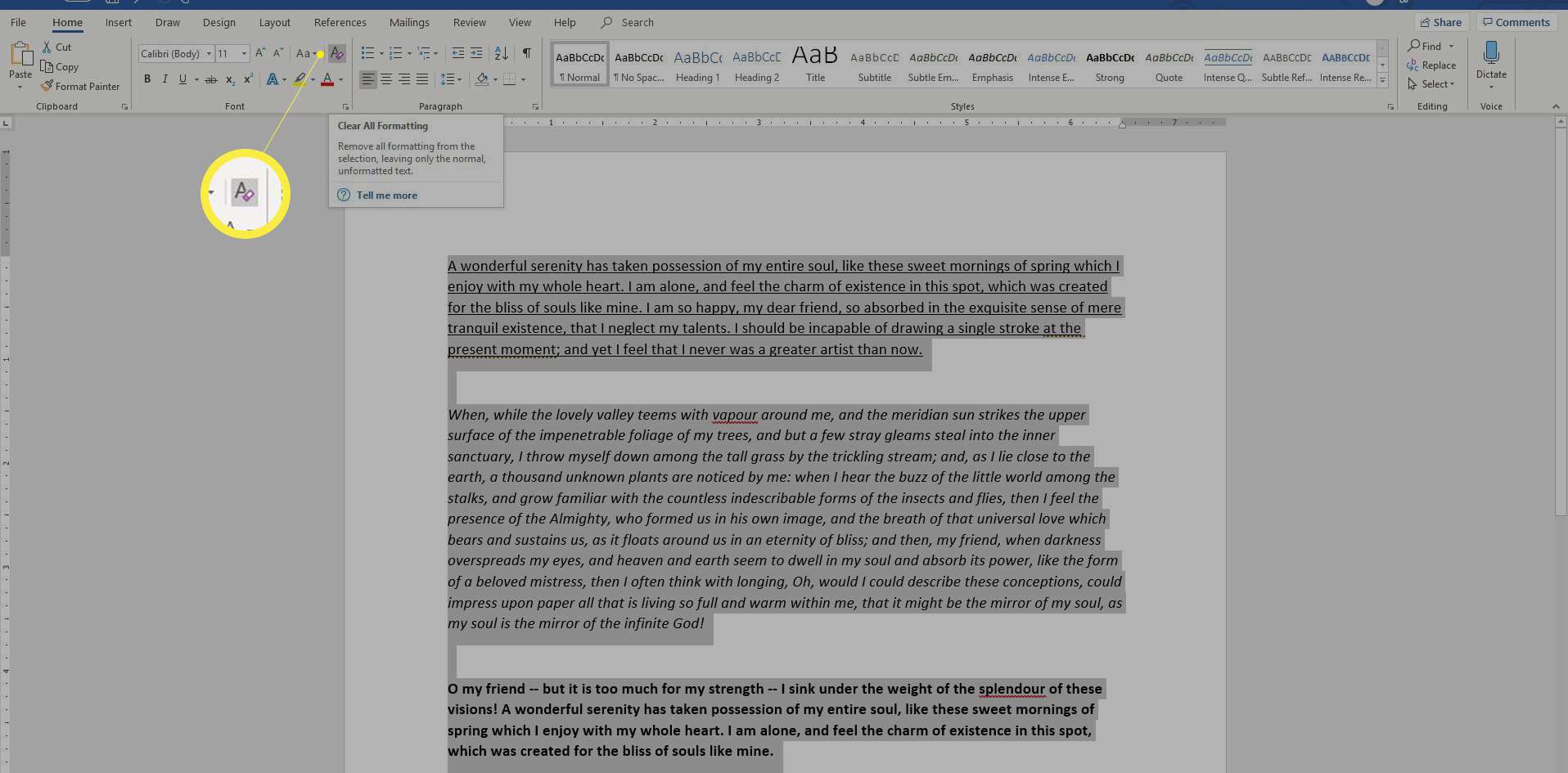Open the Borders icon
Image resolution: width=1568 pixels, height=773 pixels.
510,79
